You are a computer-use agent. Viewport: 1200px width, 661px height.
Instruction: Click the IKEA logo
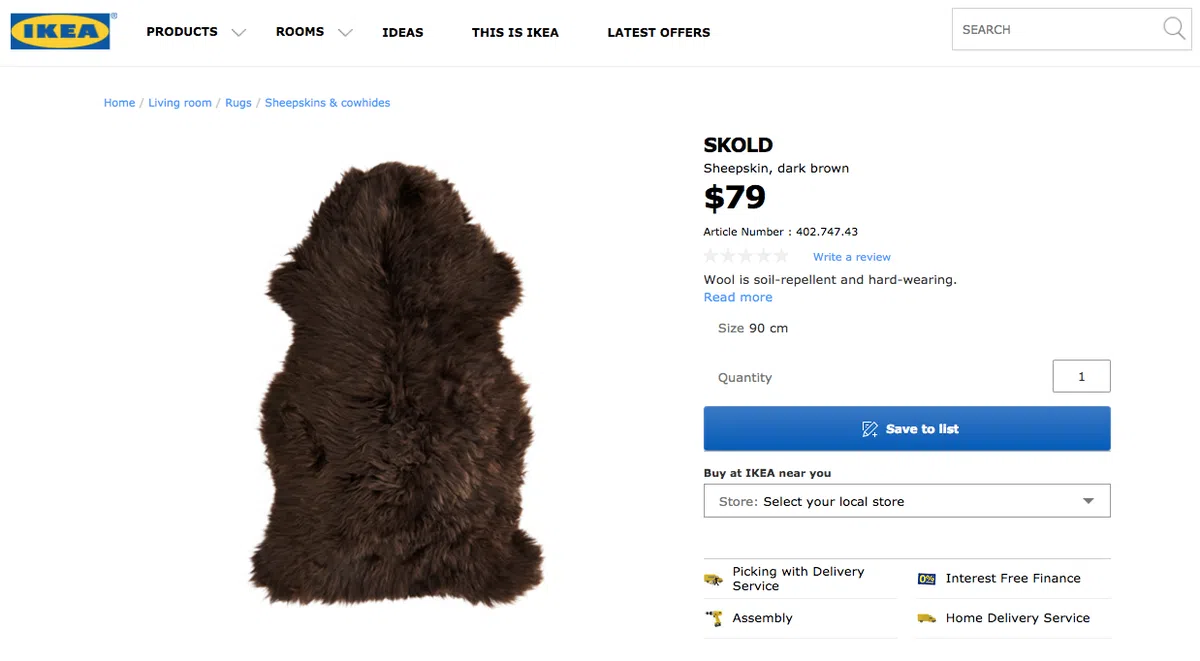(x=60, y=31)
